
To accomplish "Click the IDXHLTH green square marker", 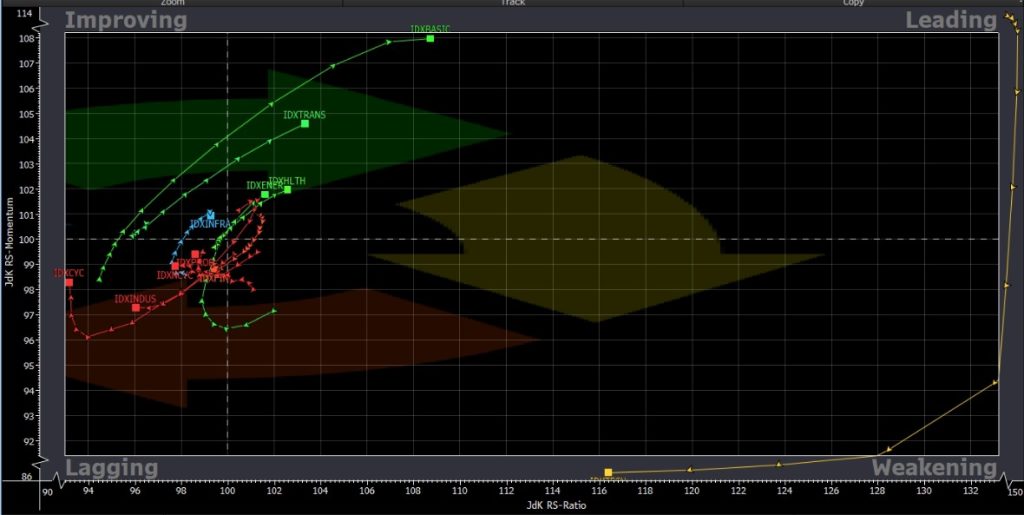I will tap(287, 189).
